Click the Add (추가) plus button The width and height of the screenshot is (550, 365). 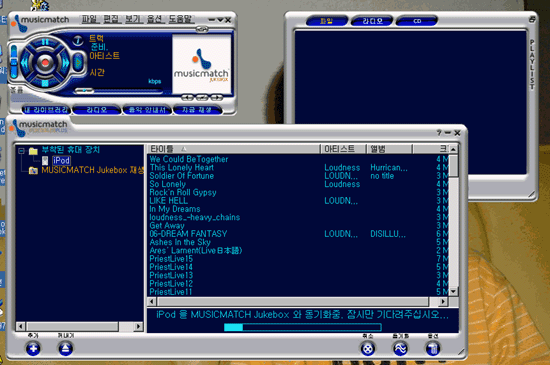(33, 348)
